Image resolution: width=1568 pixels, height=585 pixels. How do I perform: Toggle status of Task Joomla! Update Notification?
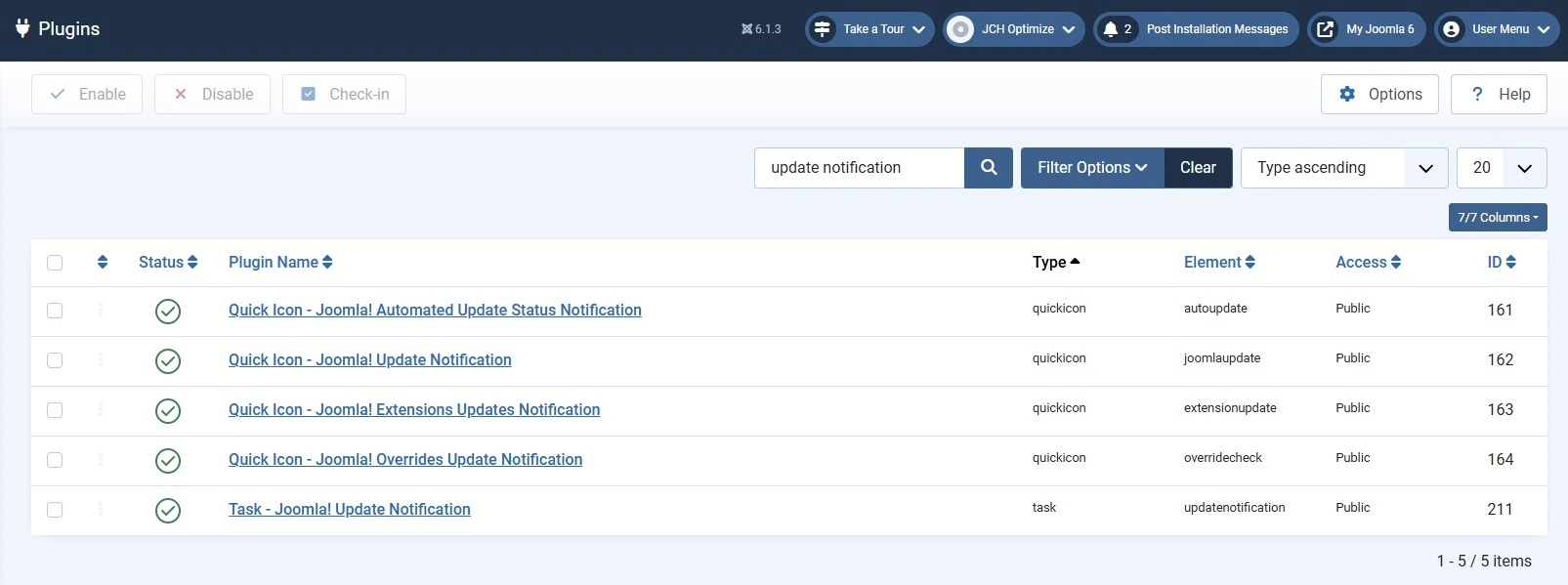pos(168,511)
